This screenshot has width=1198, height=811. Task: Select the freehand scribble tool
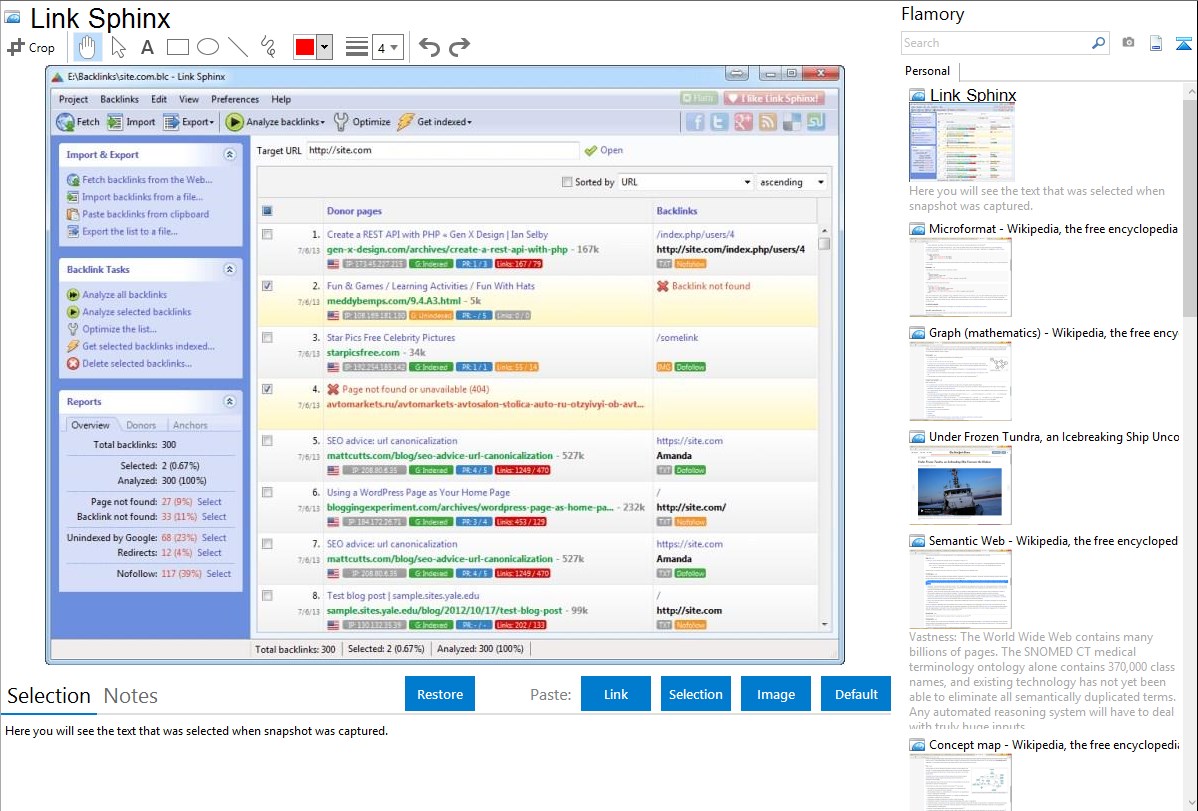click(268, 47)
